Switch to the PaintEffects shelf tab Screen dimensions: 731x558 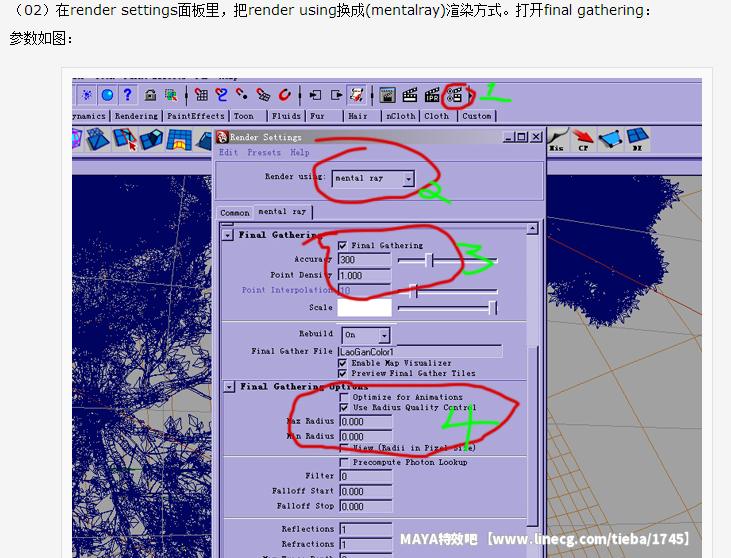(x=195, y=116)
